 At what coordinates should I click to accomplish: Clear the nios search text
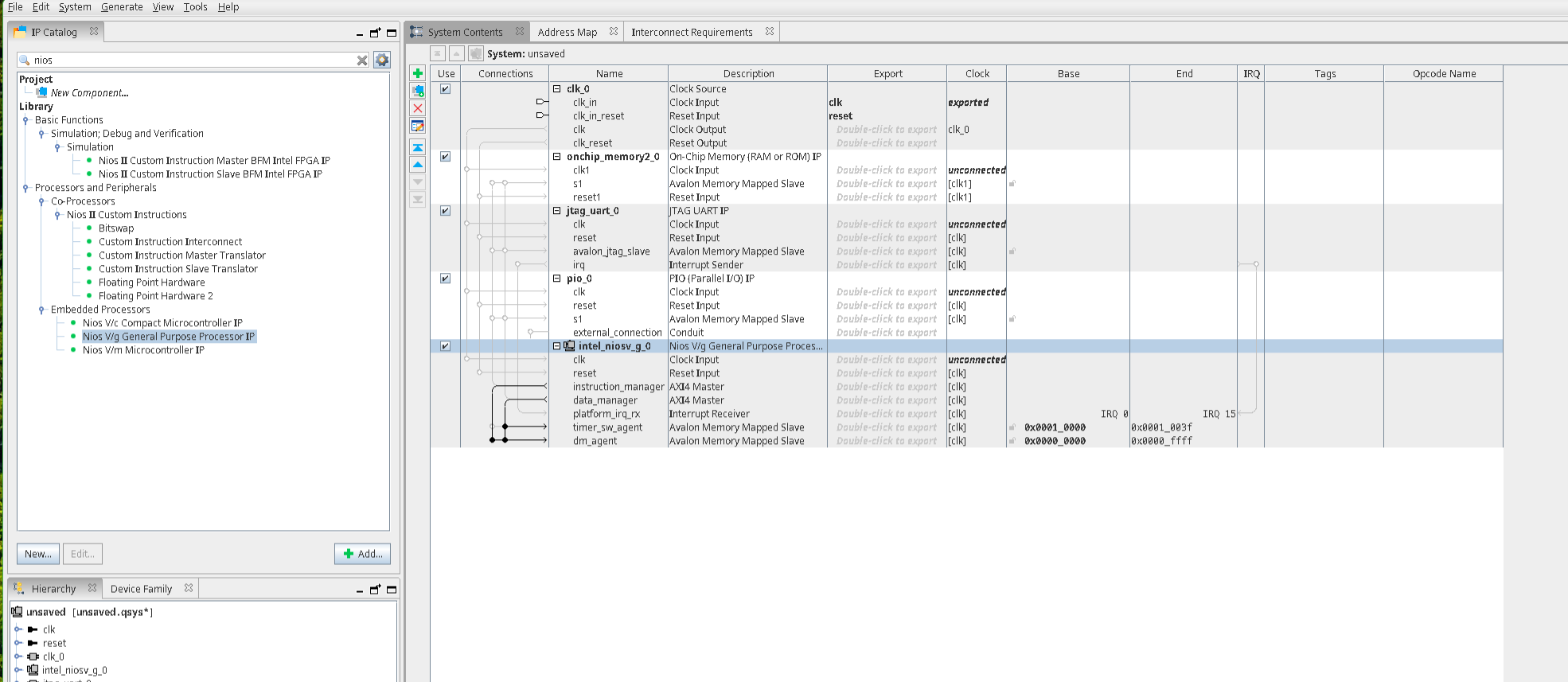pyautogui.click(x=362, y=60)
